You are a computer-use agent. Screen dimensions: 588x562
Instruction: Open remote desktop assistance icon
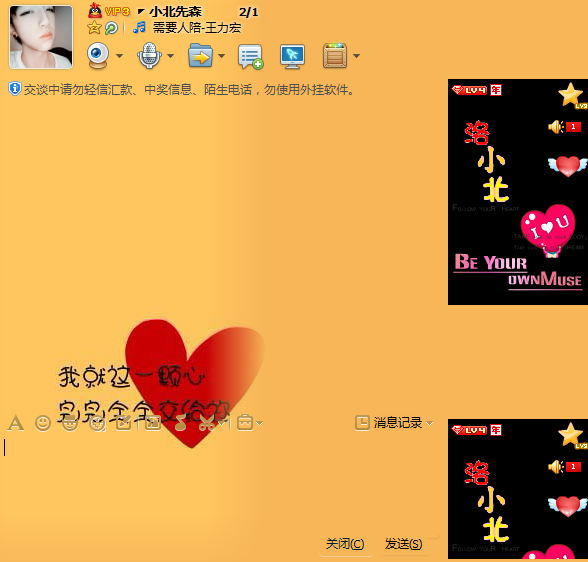pos(292,56)
